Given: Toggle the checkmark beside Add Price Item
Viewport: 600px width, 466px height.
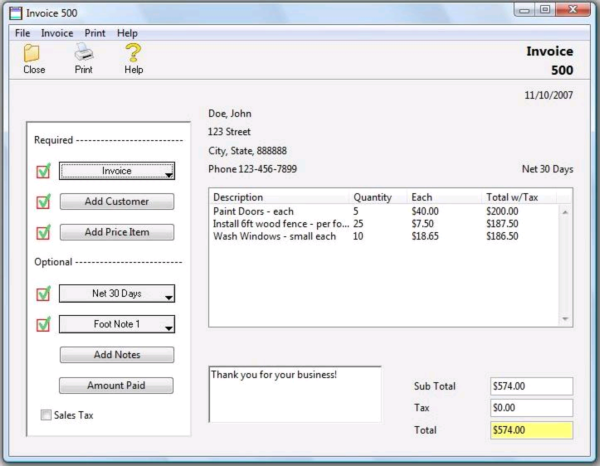Looking at the screenshot, I should [43, 233].
